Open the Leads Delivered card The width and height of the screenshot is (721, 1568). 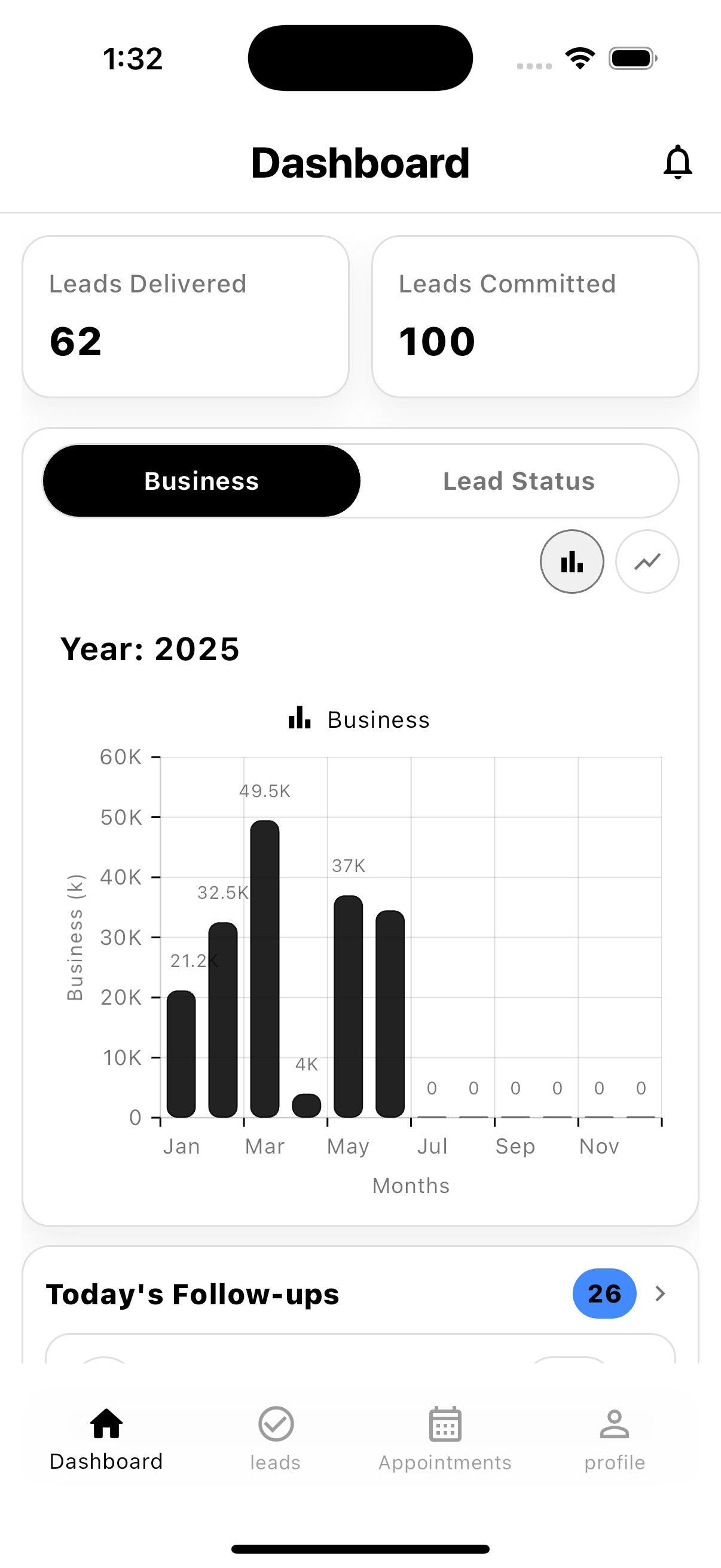coord(185,316)
